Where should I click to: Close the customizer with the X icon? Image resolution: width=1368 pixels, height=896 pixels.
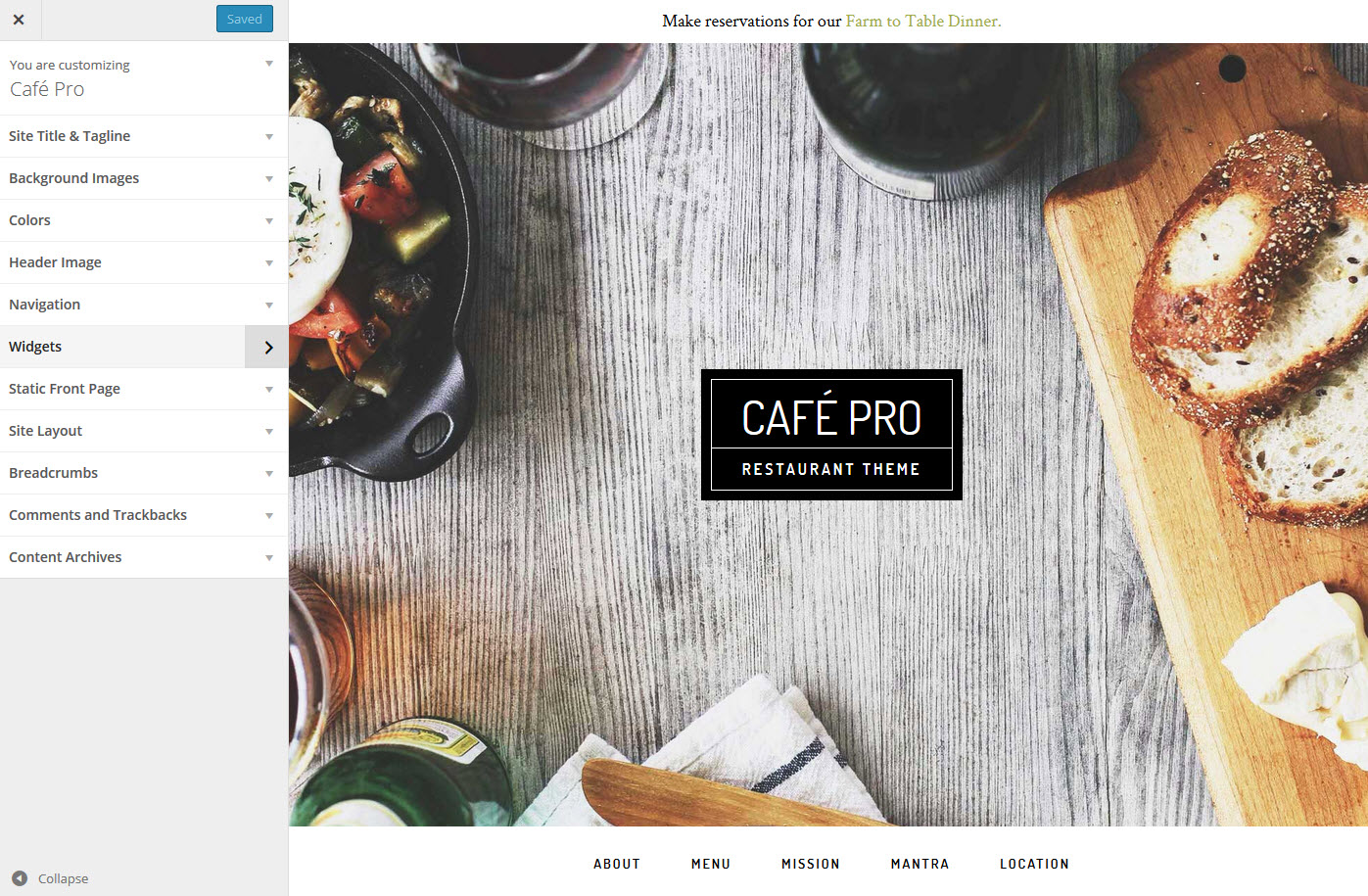click(x=19, y=20)
